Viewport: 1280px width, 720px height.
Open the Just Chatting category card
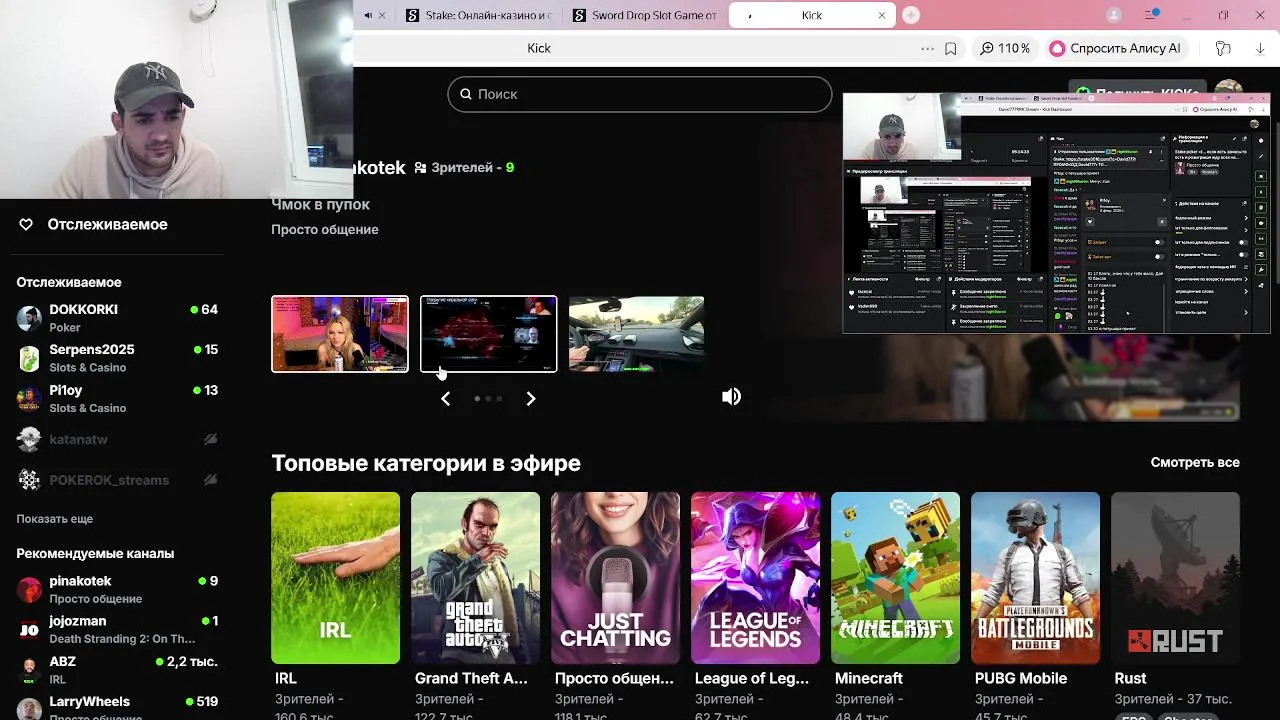click(x=615, y=578)
